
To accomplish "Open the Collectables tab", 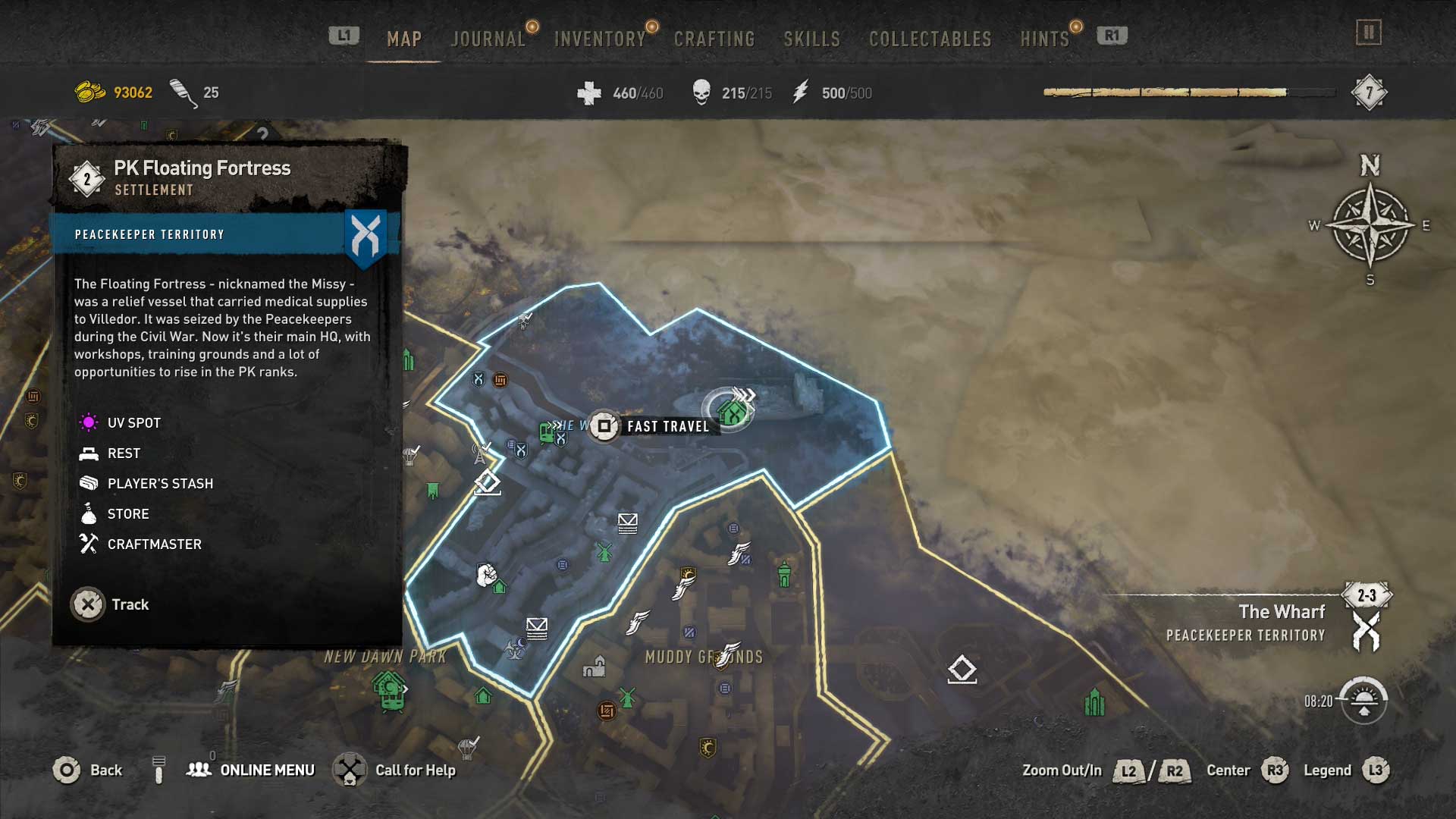I will (930, 39).
